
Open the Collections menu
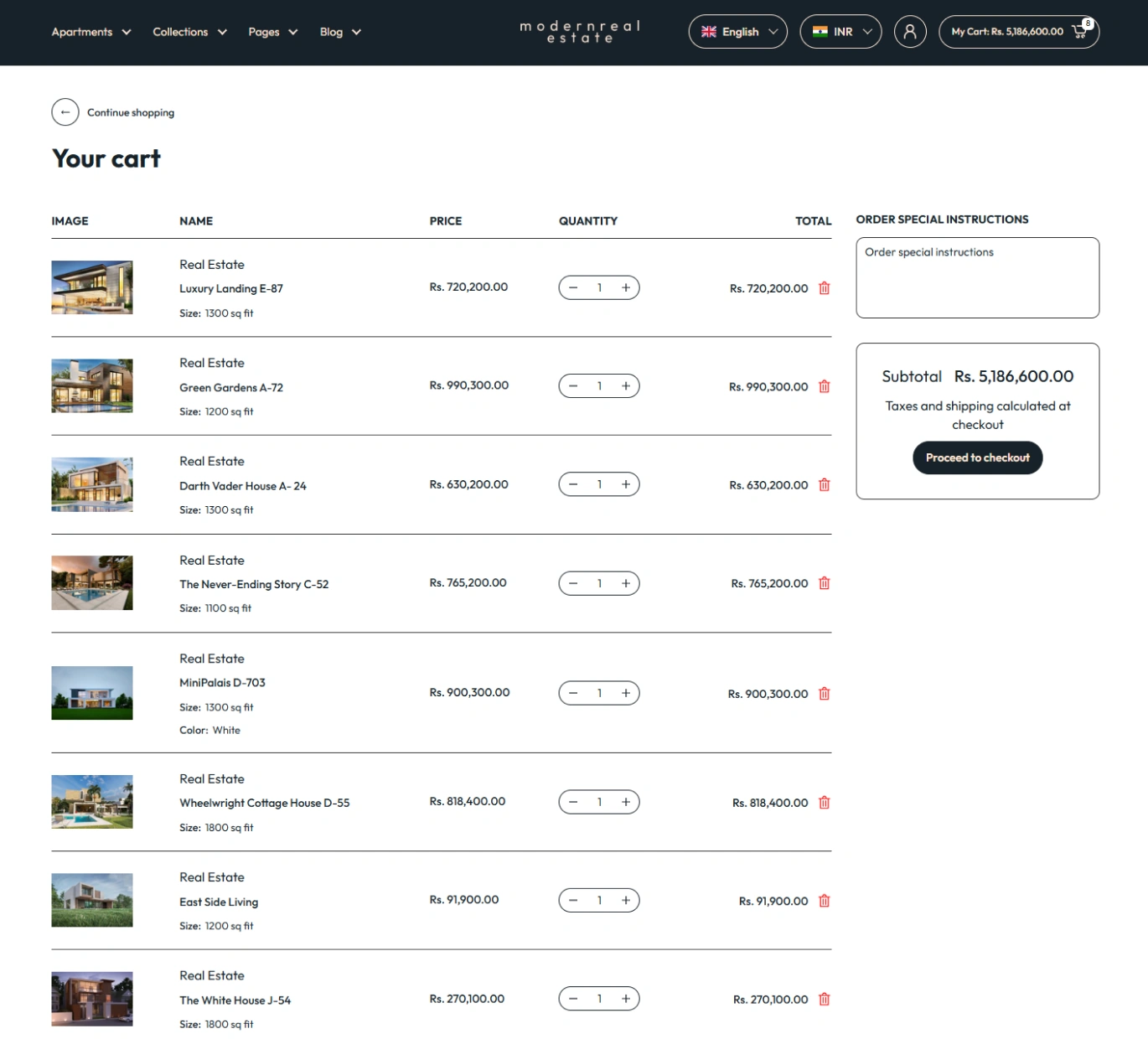[189, 32]
